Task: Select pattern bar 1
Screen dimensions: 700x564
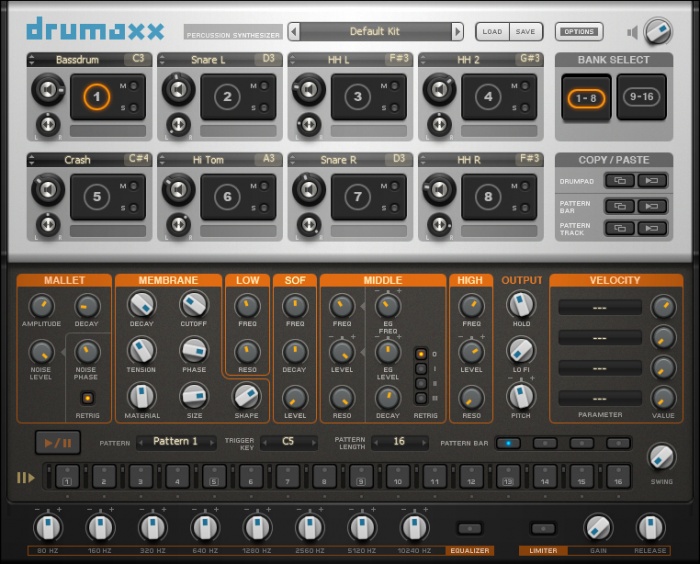Action: coord(508,443)
